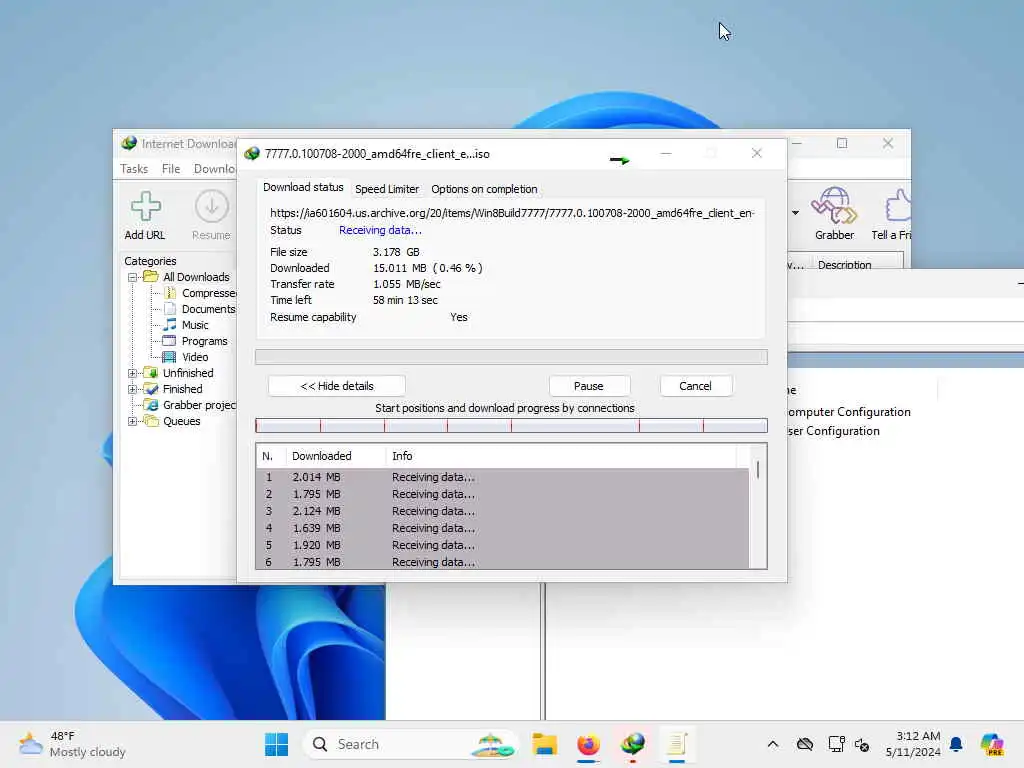
Task: Click the archive.org download URL text
Action: coord(512,213)
